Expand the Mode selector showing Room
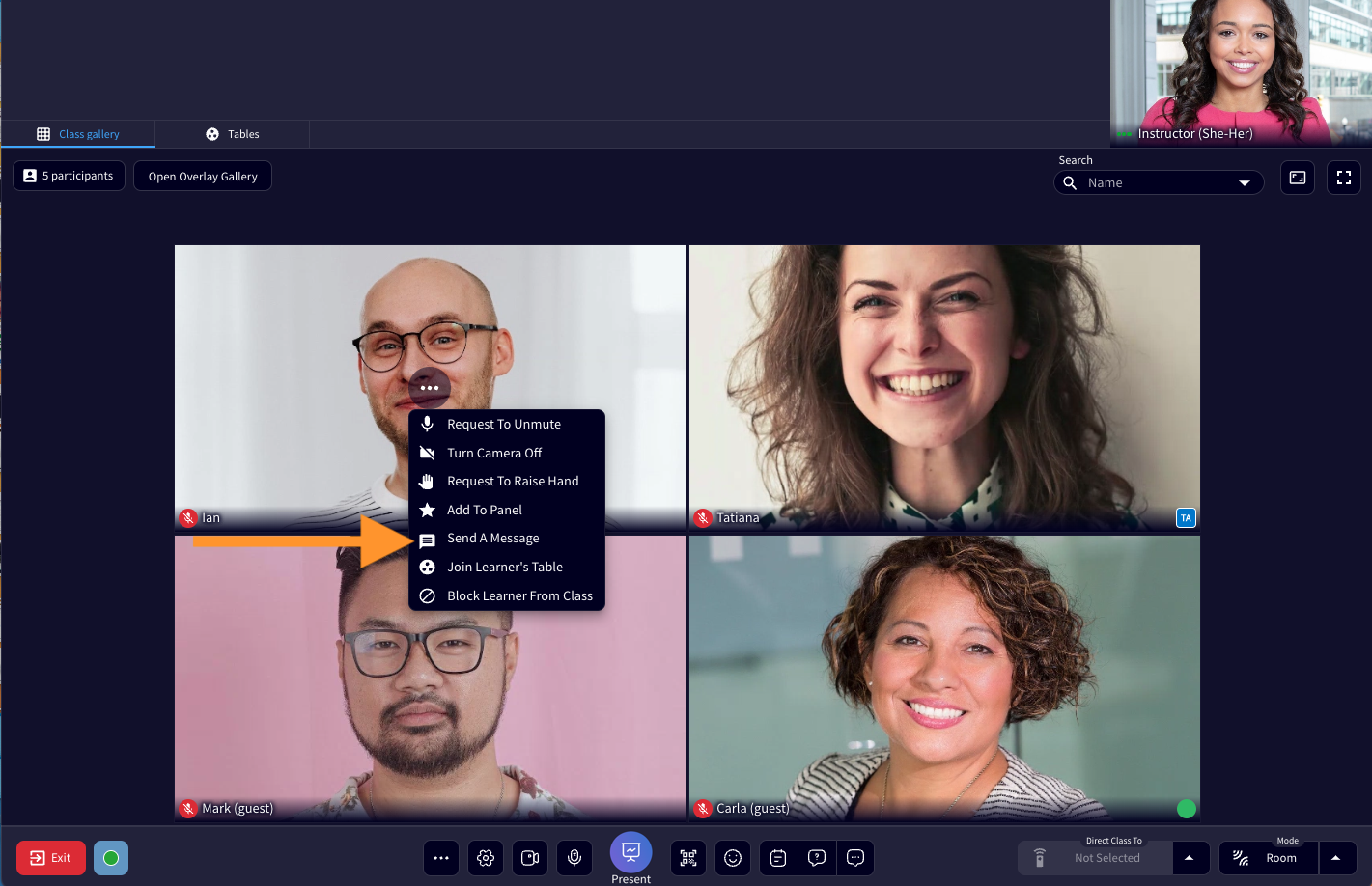This screenshot has height=886, width=1372. (1336, 857)
